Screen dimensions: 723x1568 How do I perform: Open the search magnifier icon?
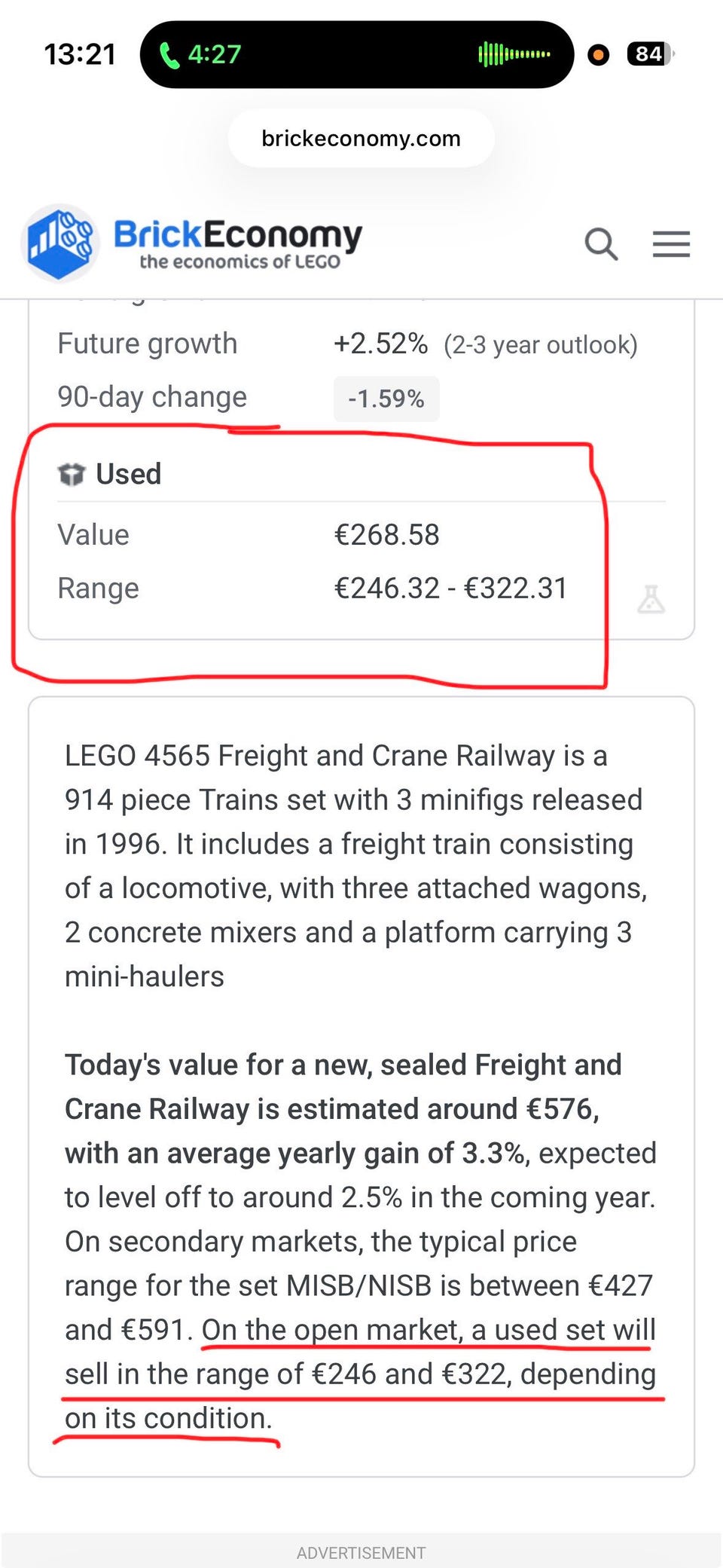601,244
